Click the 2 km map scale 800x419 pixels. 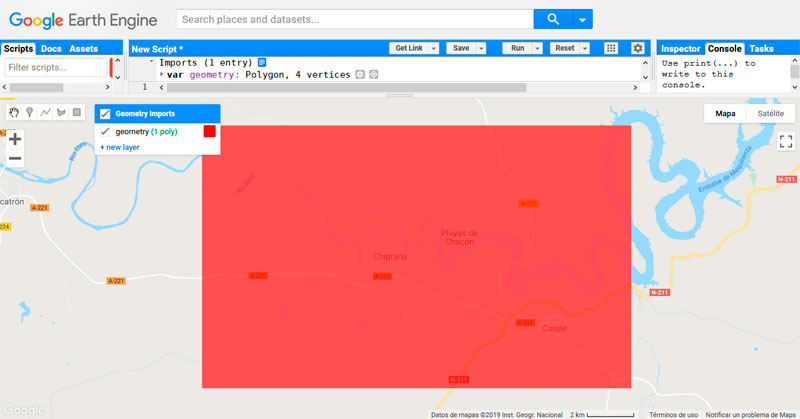point(602,415)
